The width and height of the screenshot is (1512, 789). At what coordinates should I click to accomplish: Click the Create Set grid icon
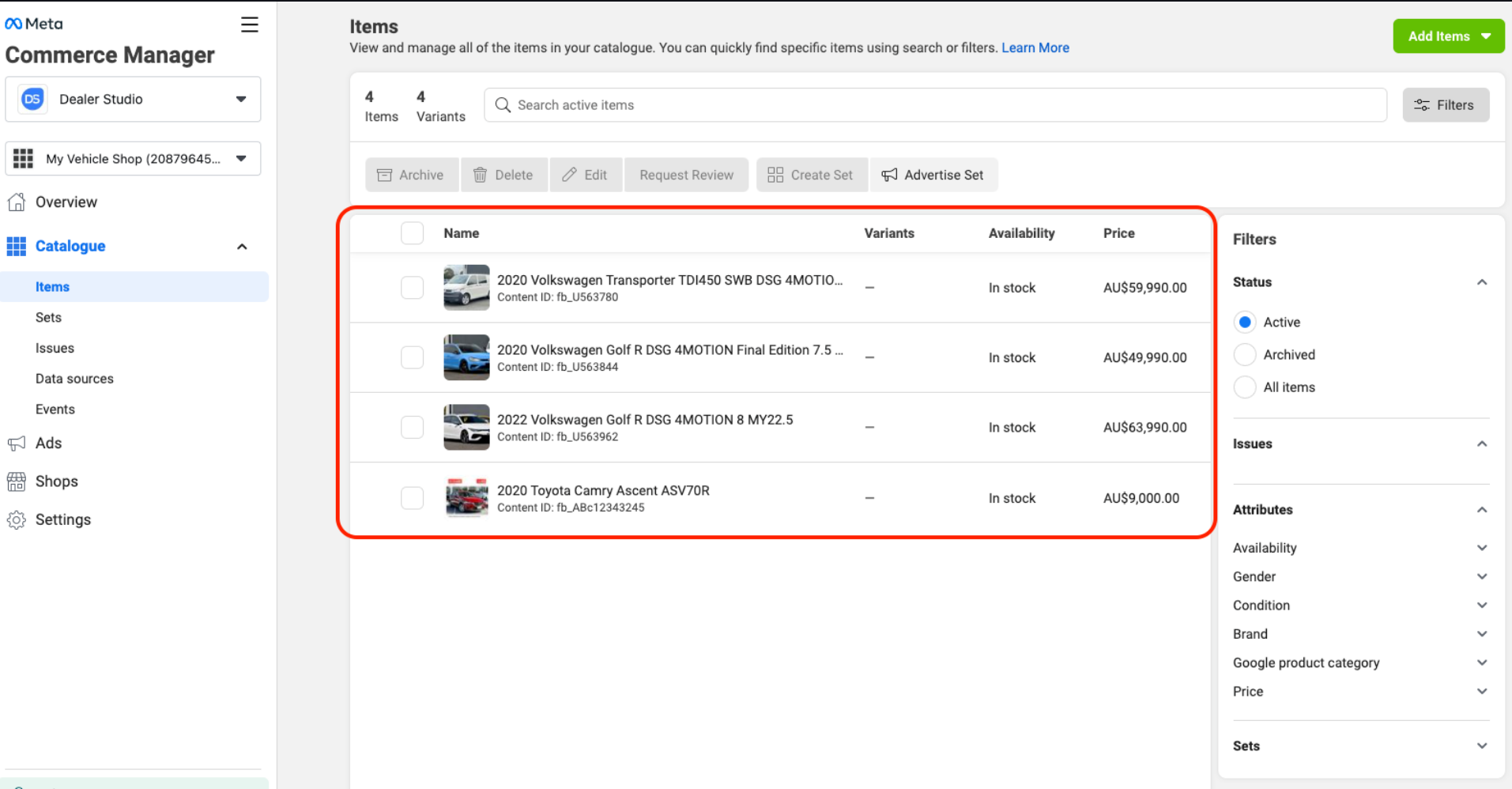pos(775,175)
